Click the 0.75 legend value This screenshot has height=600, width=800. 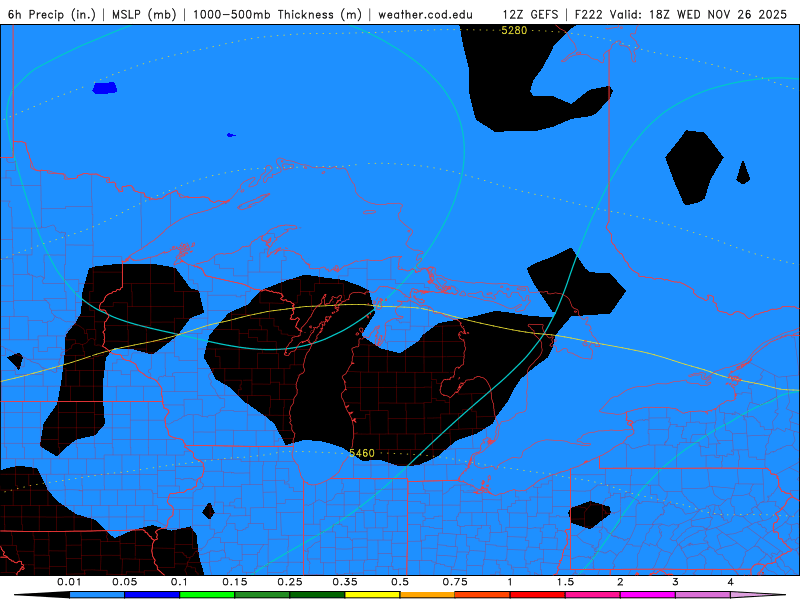click(x=455, y=582)
